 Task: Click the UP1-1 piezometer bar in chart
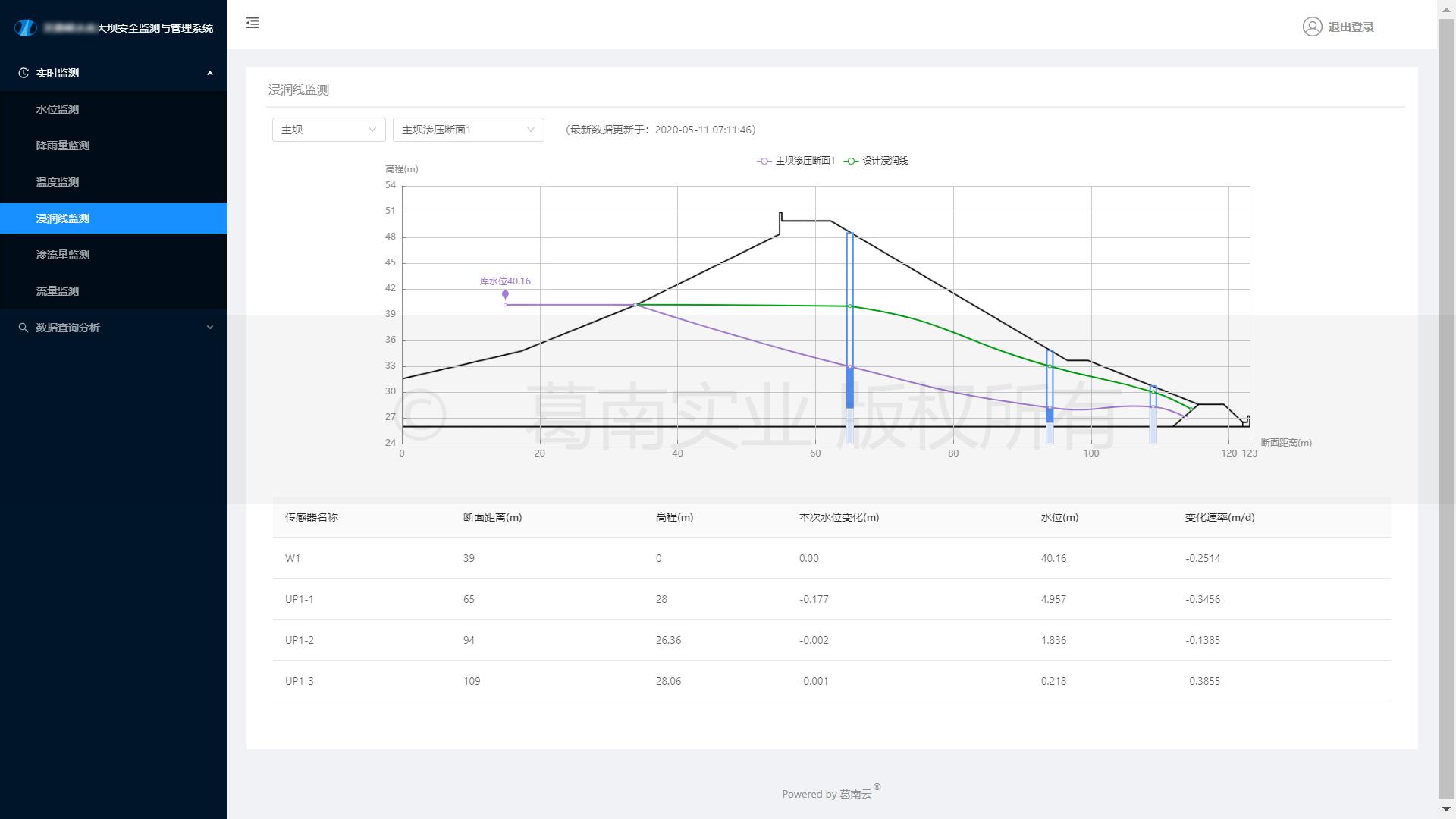click(849, 387)
